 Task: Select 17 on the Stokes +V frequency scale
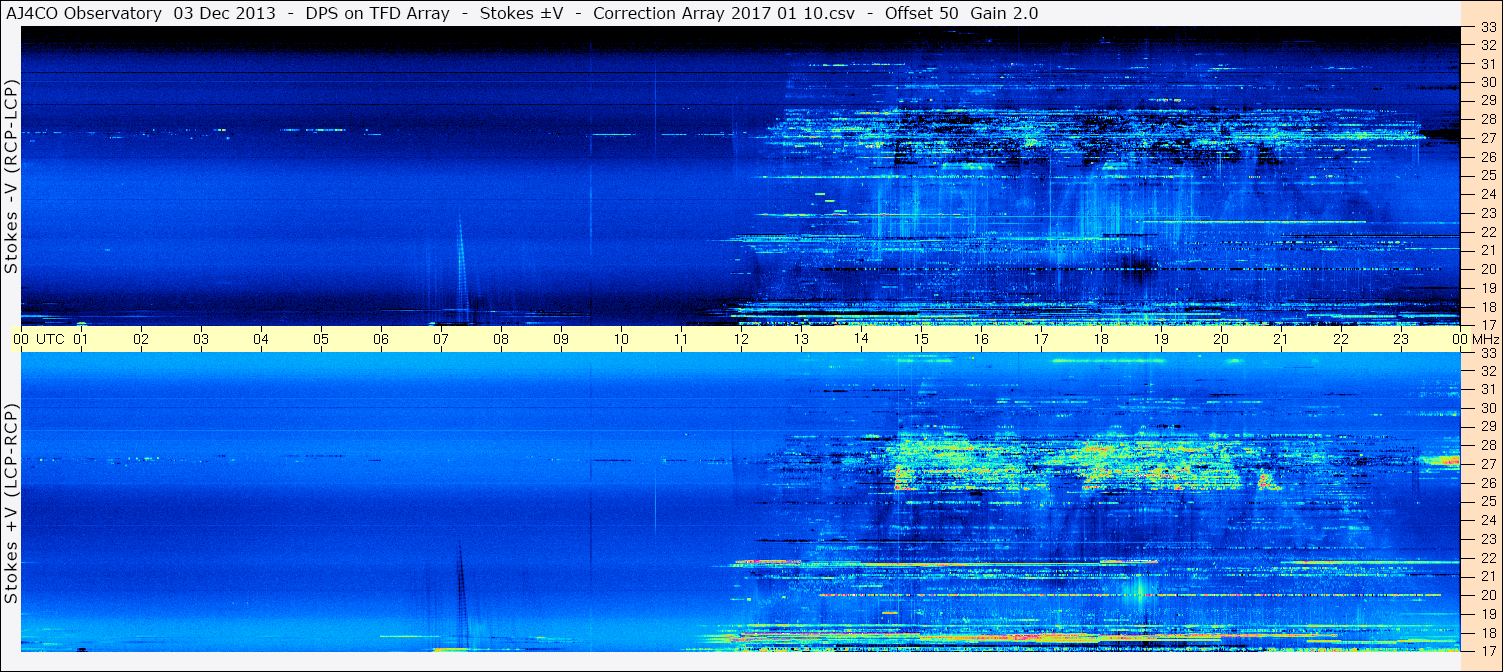click(1487, 650)
